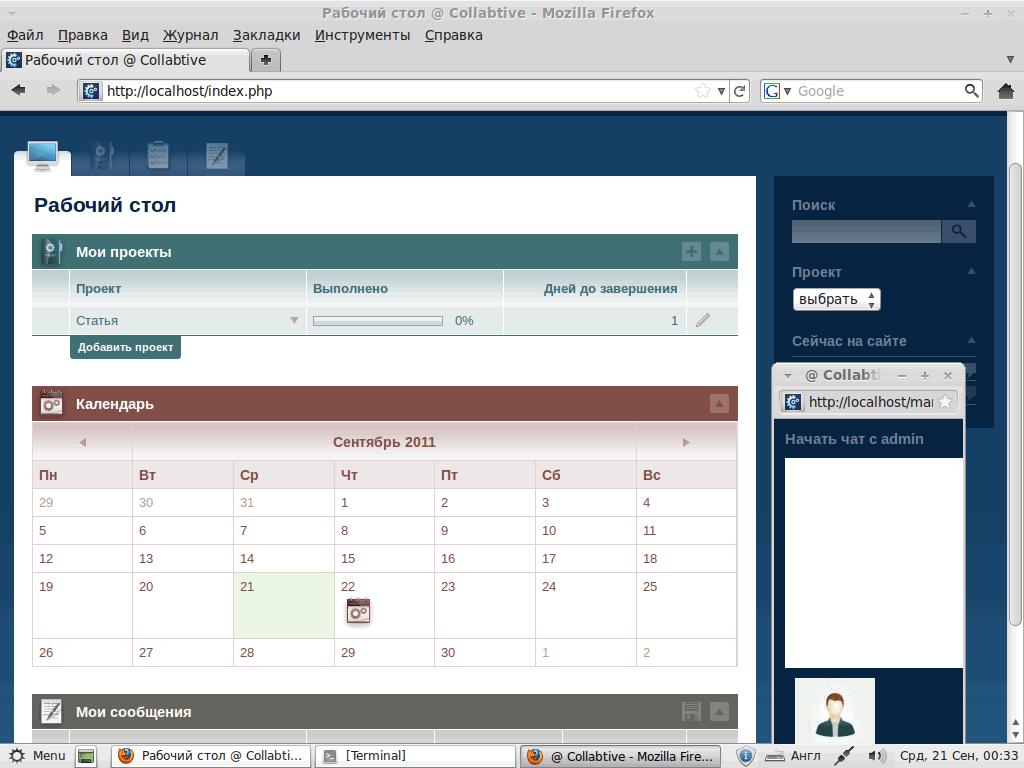Image resolution: width=1024 pixels, height=768 pixels.
Task: Open the Desktop monitor tab icon
Action: tap(42, 157)
